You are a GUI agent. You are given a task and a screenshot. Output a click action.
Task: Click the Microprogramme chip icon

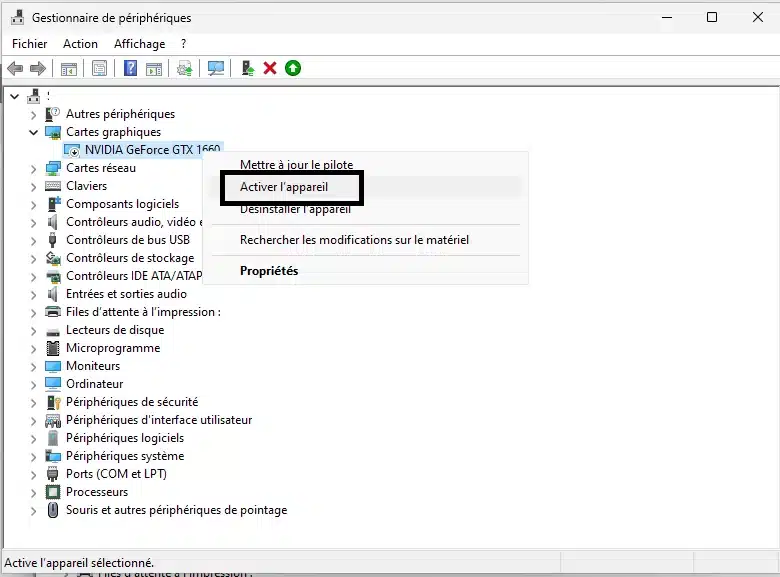click(53, 348)
